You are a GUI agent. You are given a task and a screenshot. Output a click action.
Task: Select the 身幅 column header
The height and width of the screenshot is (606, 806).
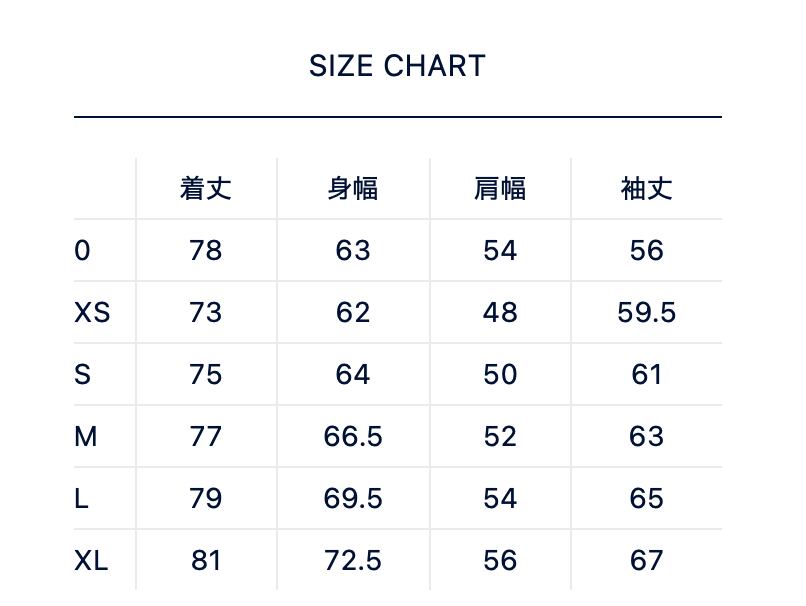pyautogui.click(x=353, y=189)
